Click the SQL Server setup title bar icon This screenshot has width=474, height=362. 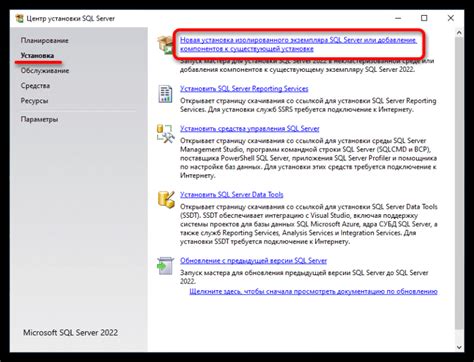click(x=19, y=18)
